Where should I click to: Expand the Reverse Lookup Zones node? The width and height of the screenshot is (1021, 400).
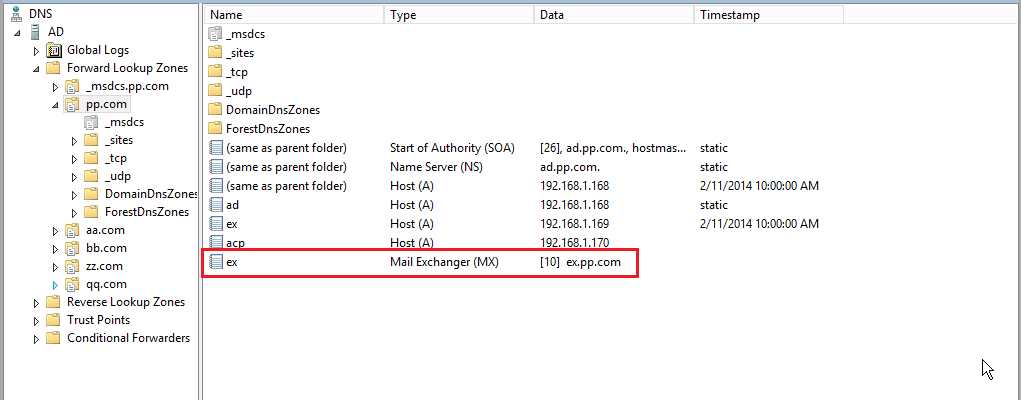pyautogui.click(x=37, y=302)
